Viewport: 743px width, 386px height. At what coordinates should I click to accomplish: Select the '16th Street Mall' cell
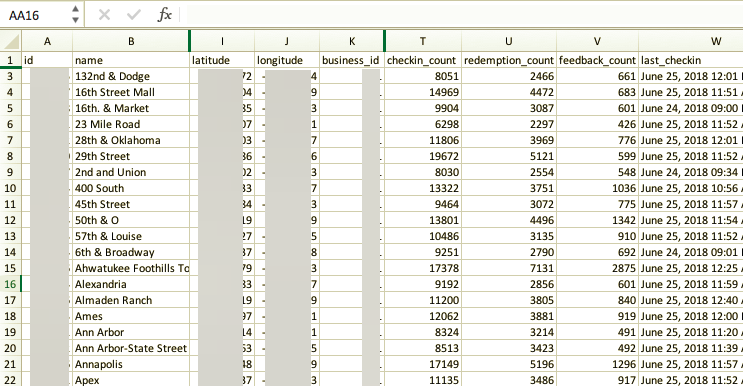(x=131, y=92)
